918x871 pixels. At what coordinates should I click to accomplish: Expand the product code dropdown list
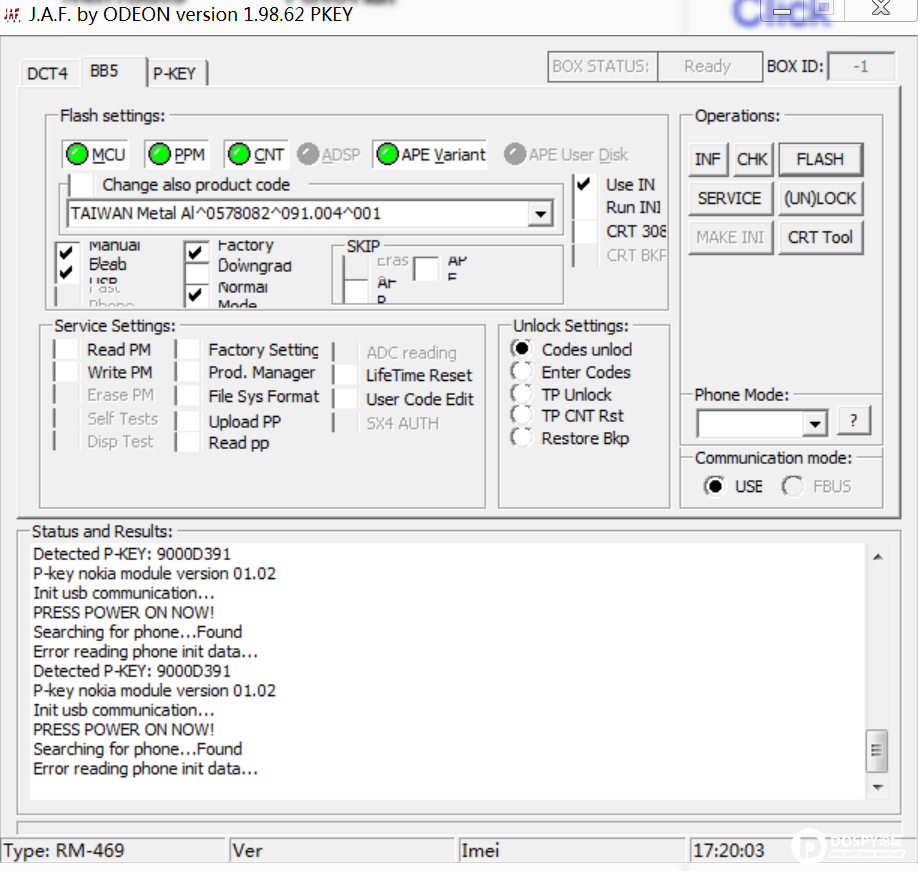point(540,214)
